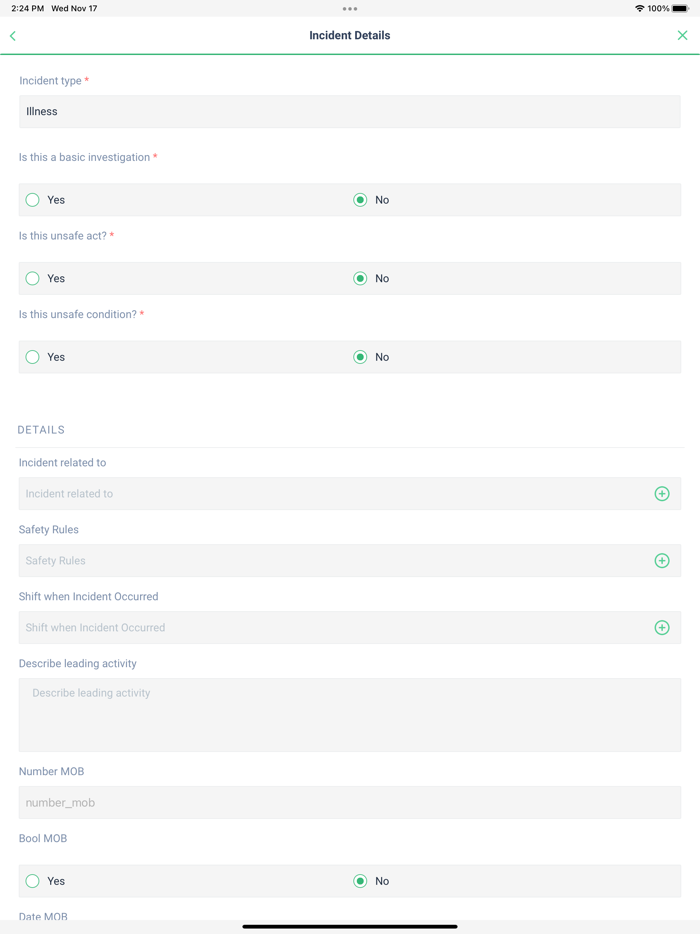Select Yes for unsafe act
This screenshot has height=934, width=700.
(x=33, y=279)
